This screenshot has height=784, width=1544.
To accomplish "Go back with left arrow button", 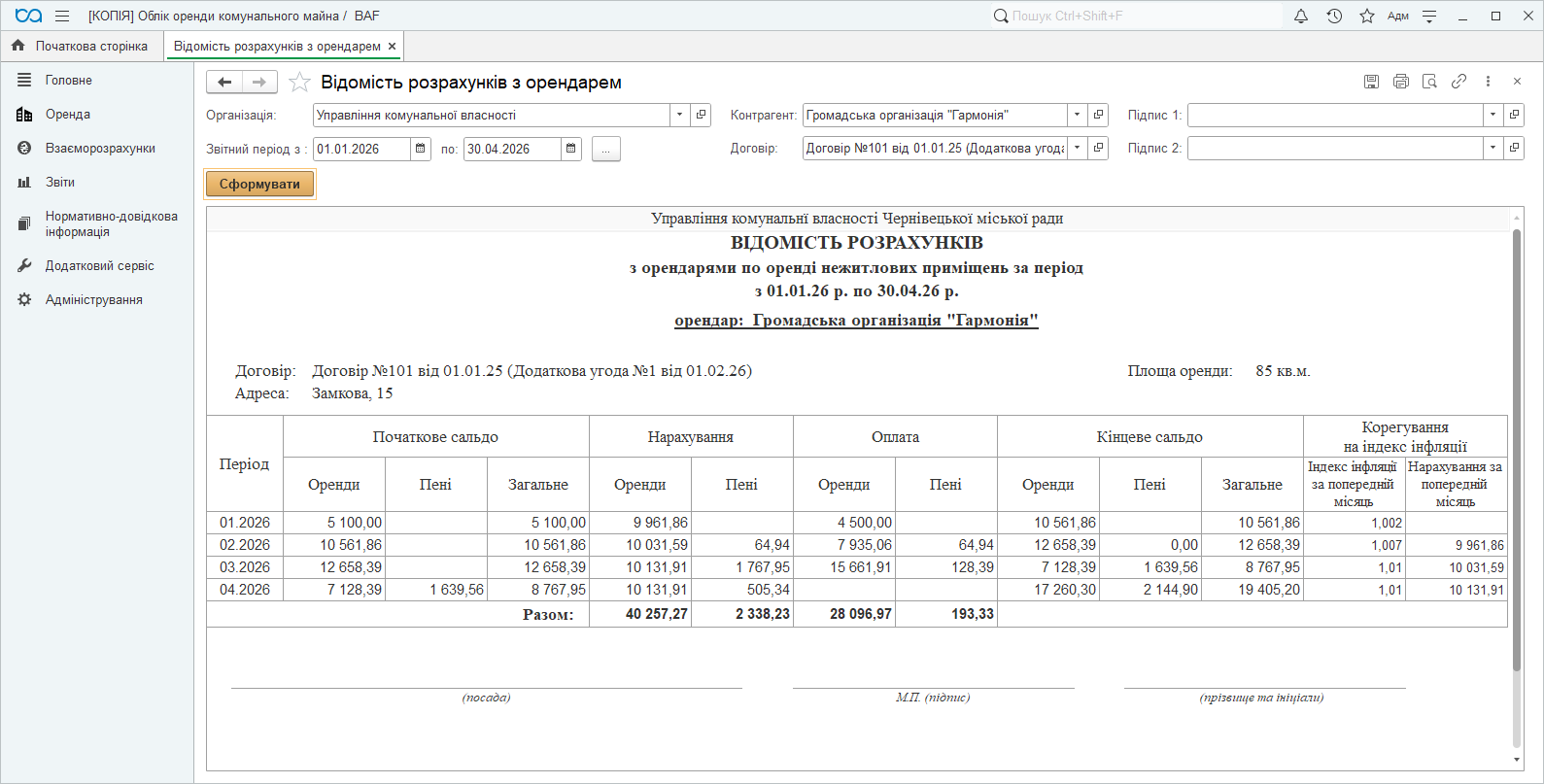I will [224, 83].
